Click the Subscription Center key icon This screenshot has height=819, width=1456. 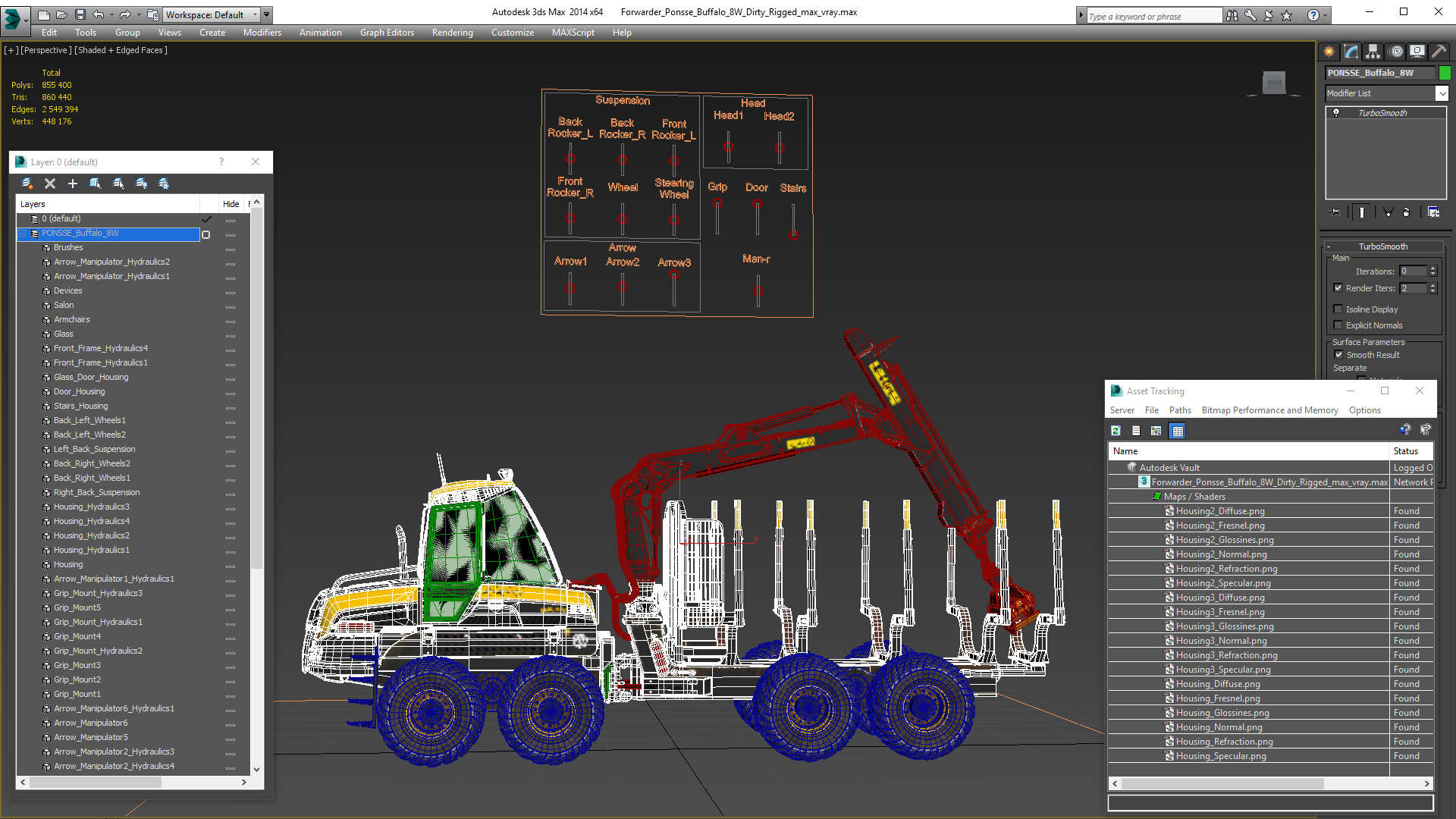(x=1250, y=15)
